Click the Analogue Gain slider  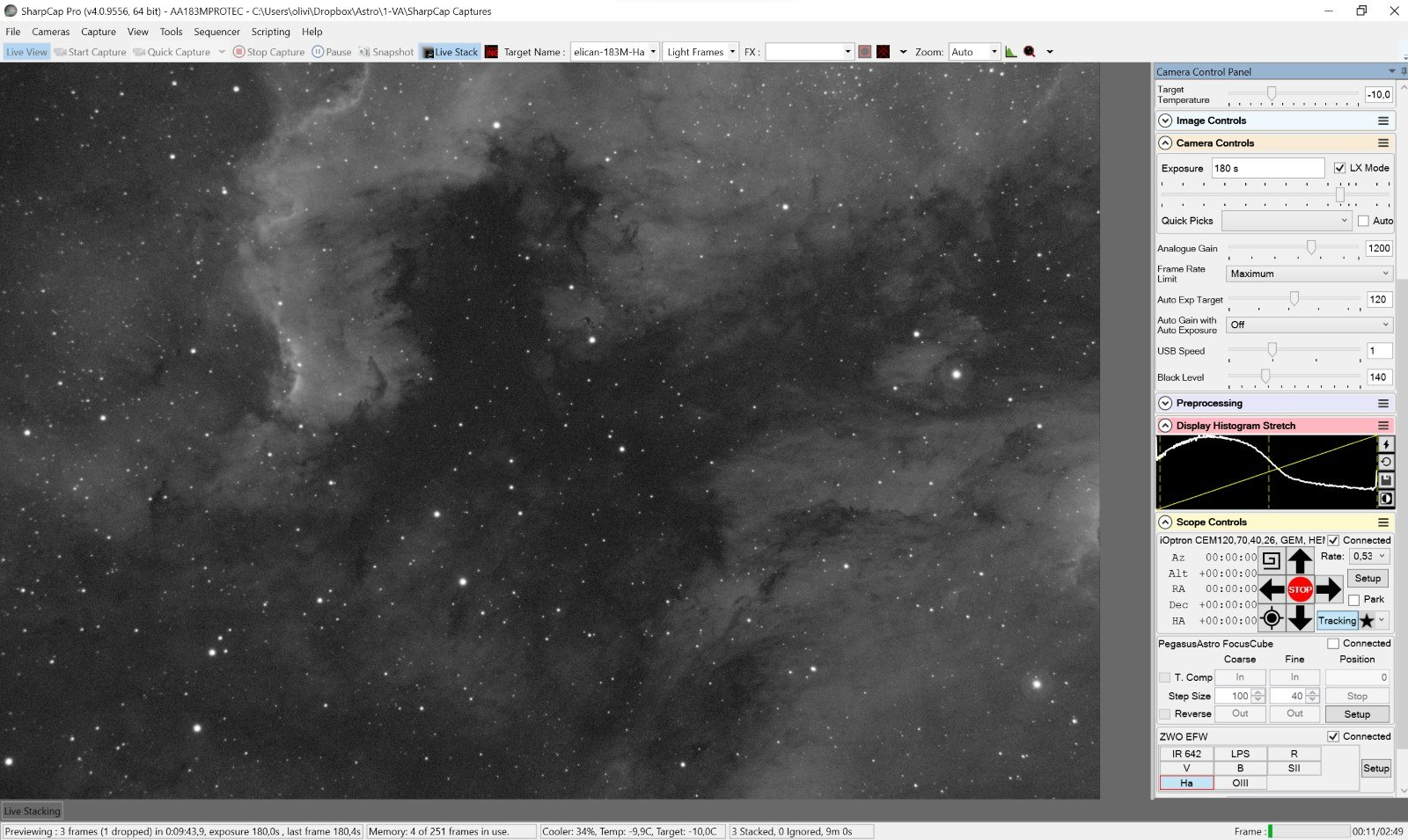click(1294, 248)
